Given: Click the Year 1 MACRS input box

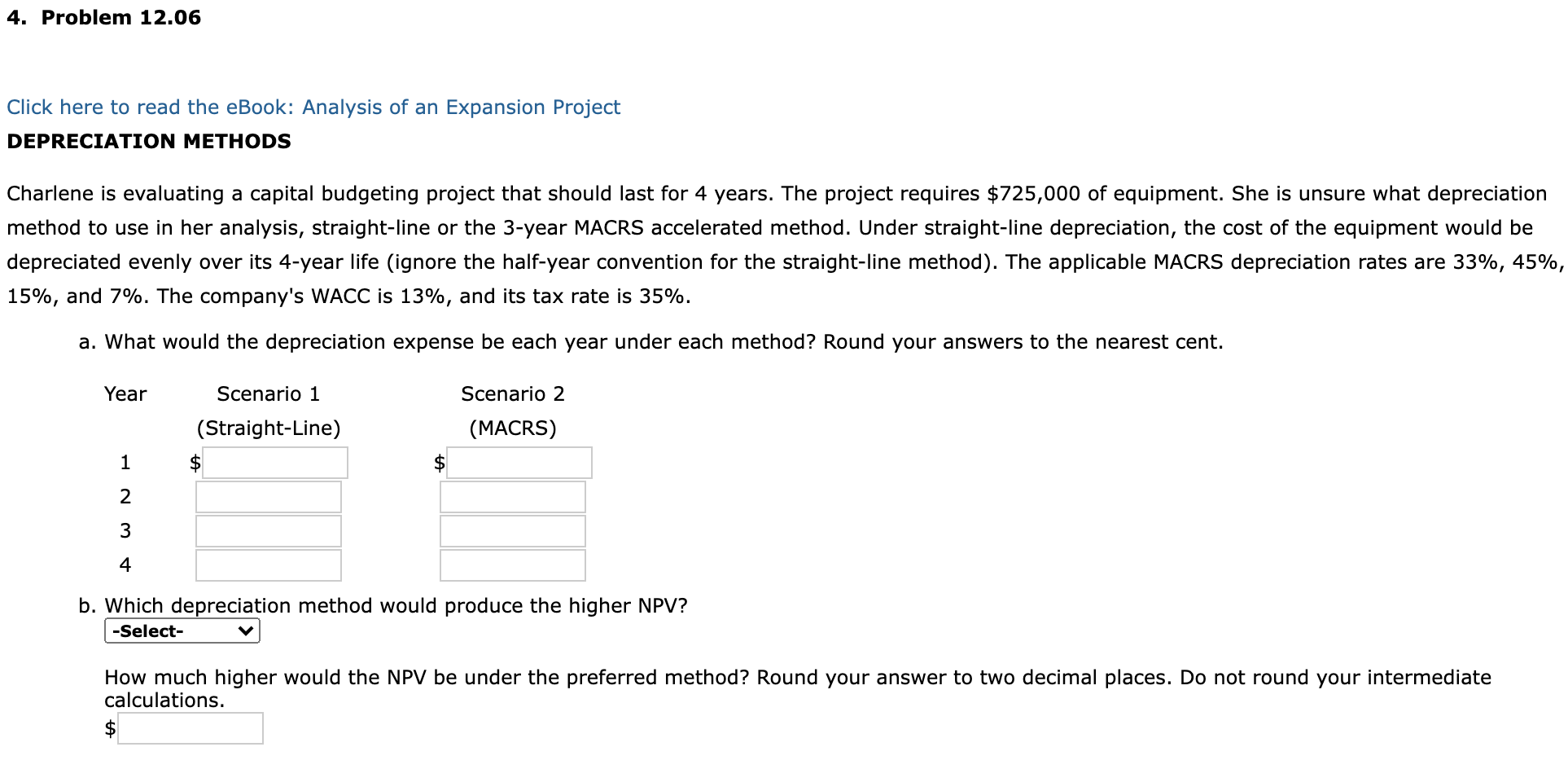Looking at the screenshot, I should (x=519, y=462).
